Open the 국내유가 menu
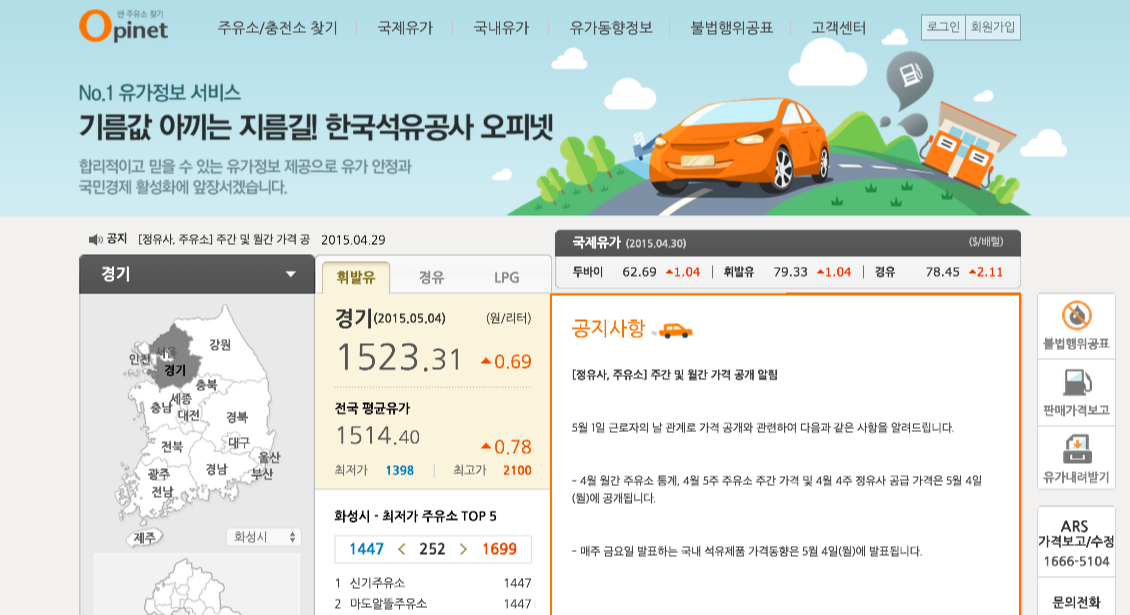Viewport: 1130px width, 615px height. coord(501,28)
